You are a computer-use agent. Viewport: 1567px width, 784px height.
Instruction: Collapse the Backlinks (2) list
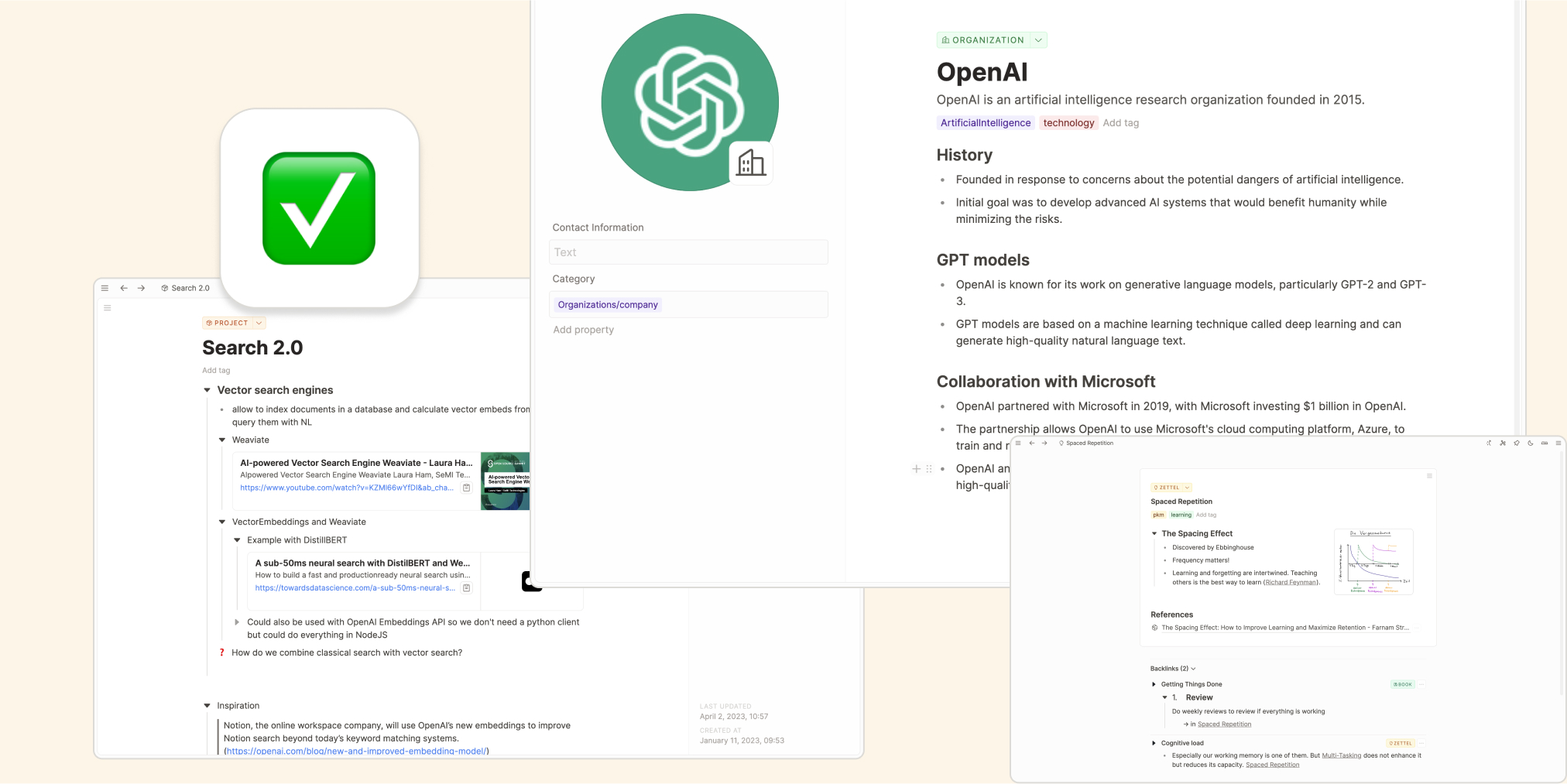[1193, 669]
